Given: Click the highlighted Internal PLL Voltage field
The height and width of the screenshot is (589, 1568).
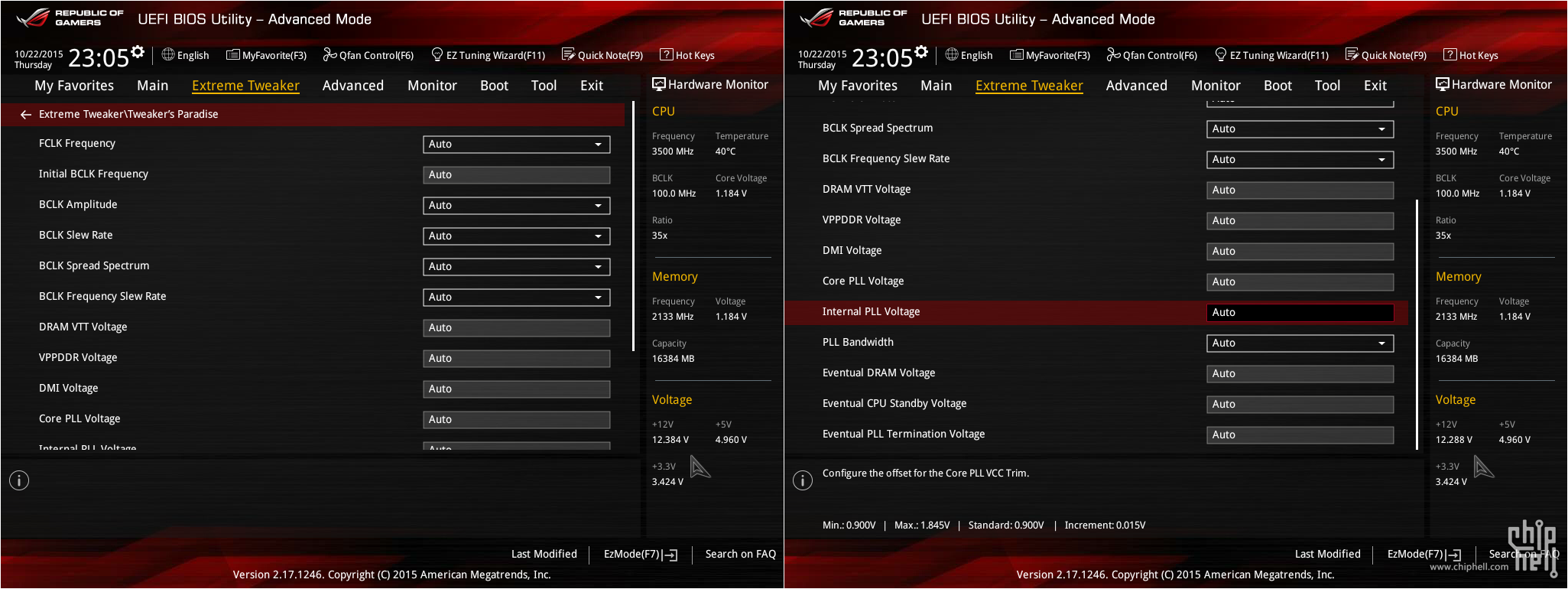Looking at the screenshot, I should click(1300, 312).
